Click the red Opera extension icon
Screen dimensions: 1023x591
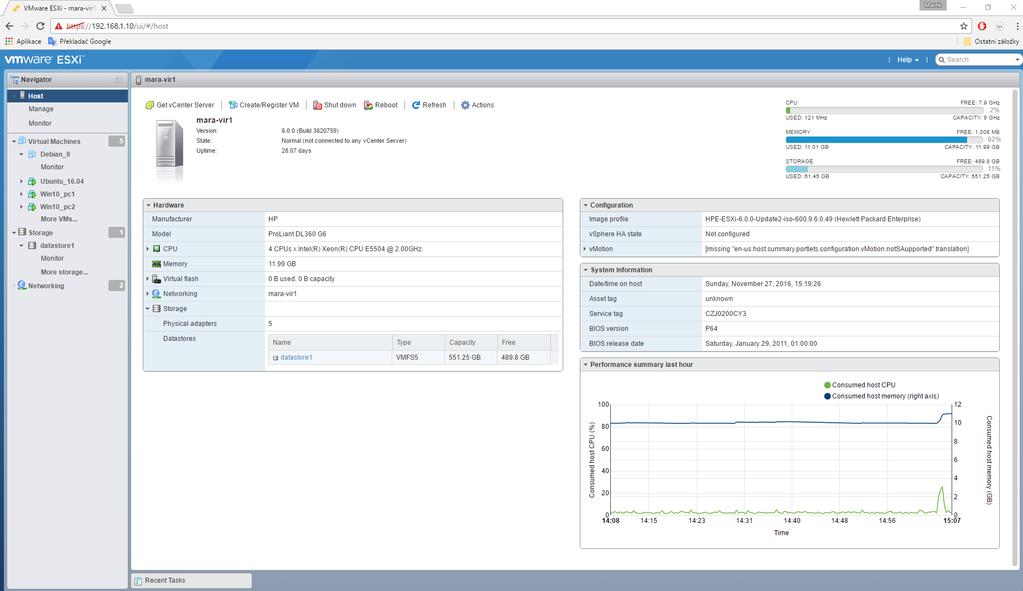pyautogui.click(x=982, y=26)
